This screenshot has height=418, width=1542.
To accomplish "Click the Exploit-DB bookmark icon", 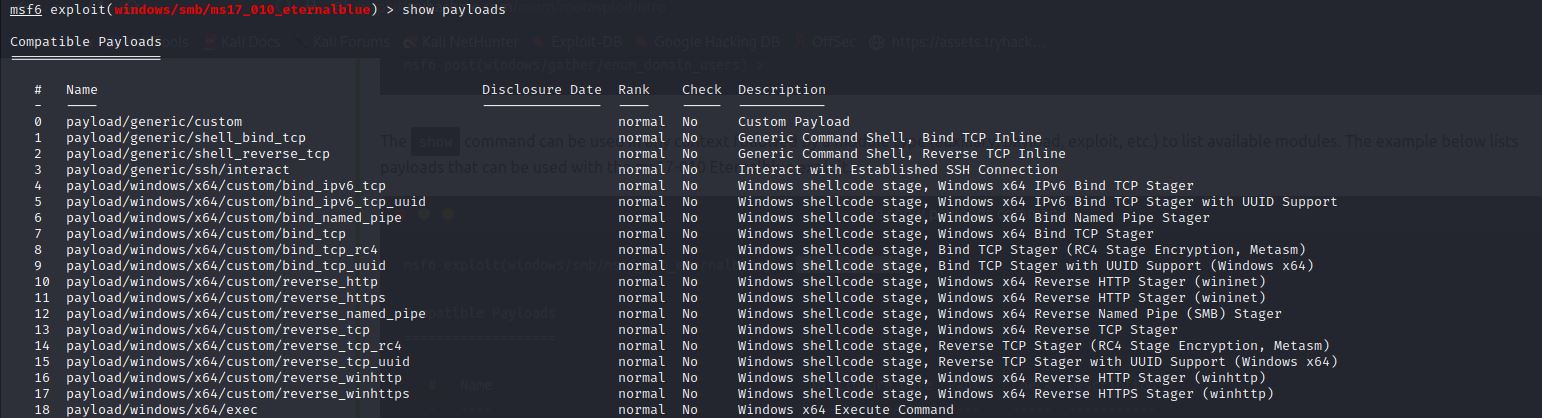I will [540, 43].
